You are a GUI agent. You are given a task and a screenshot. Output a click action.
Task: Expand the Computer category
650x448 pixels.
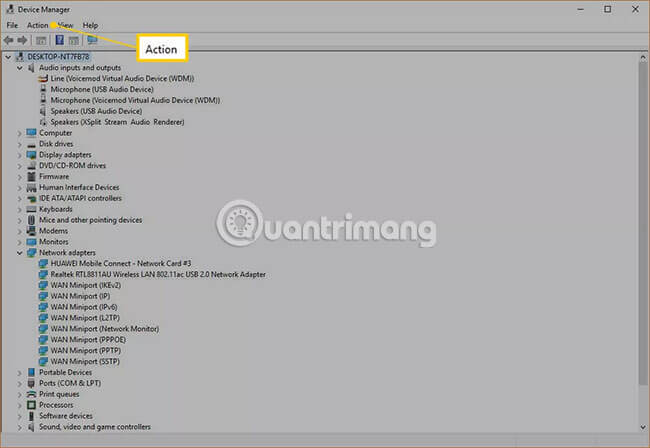coord(19,133)
